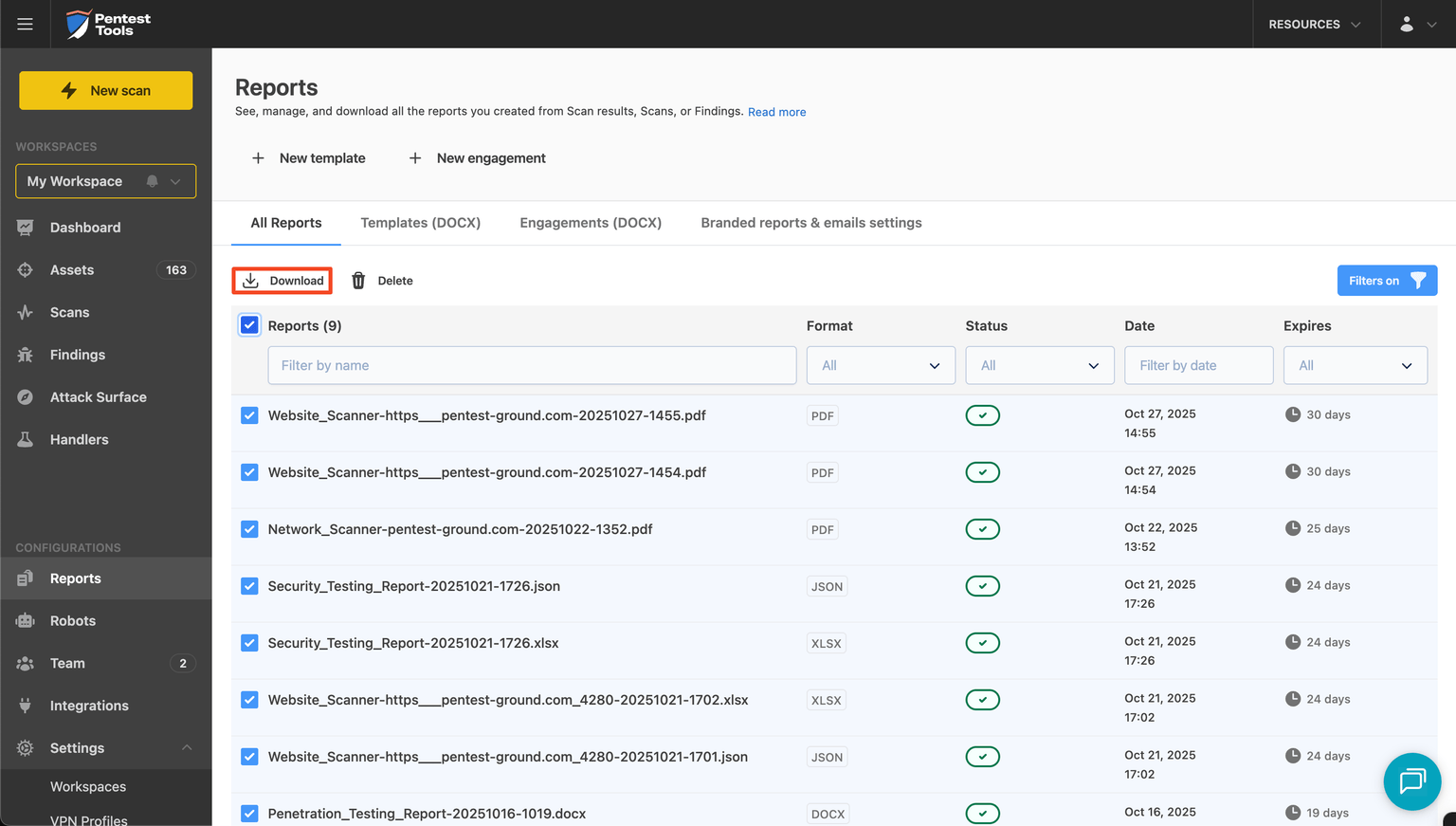This screenshot has height=826, width=1456.
Task: Select the Attack Surface sidebar icon
Action: coord(26,396)
